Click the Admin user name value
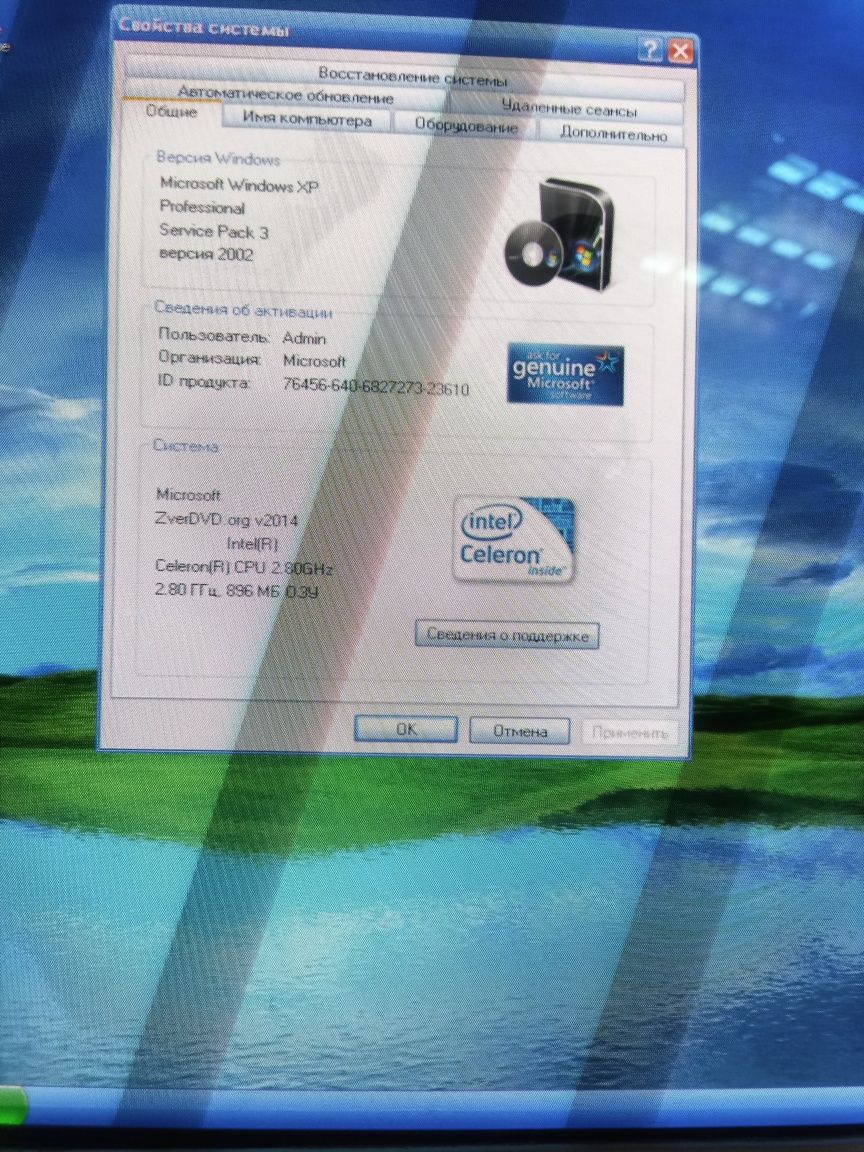Image resolution: width=864 pixels, height=1152 pixels. [x=304, y=339]
